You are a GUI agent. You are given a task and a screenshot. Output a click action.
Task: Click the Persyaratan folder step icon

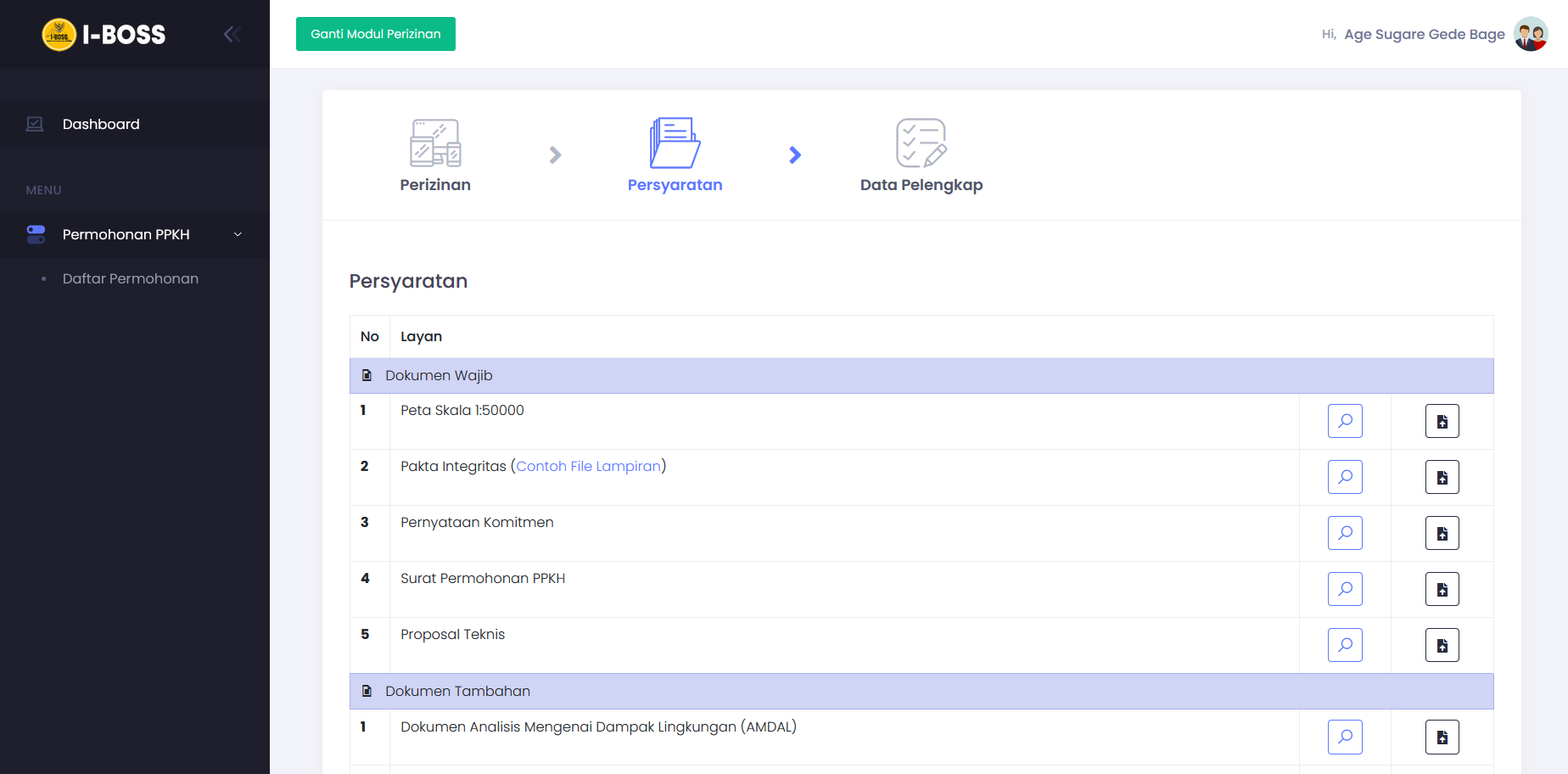(x=675, y=143)
